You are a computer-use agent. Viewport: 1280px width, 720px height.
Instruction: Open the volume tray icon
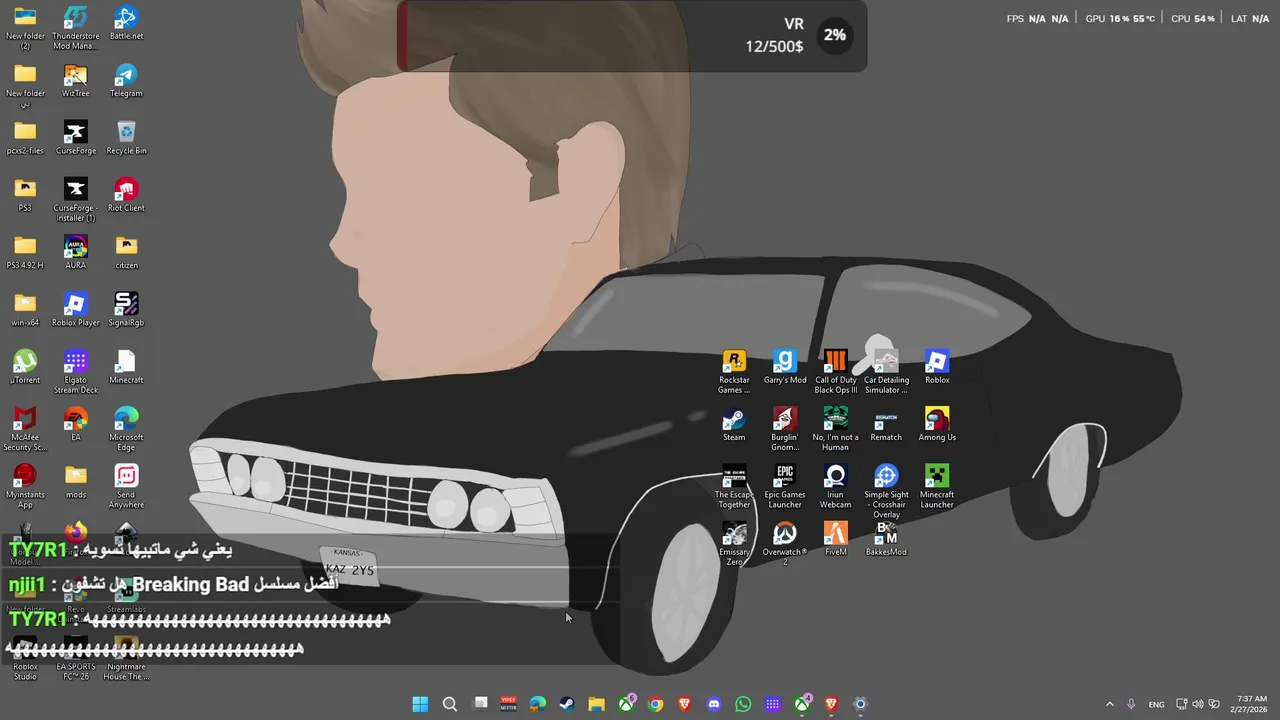pyautogui.click(x=1198, y=704)
